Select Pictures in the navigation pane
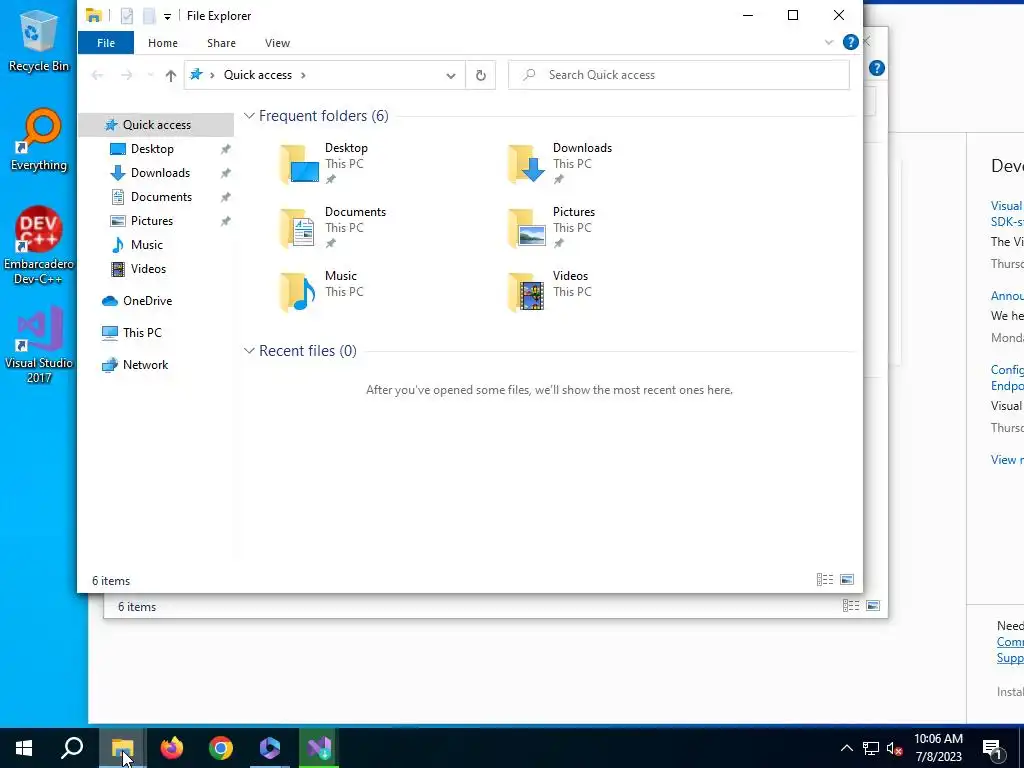This screenshot has width=1024, height=768. pyautogui.click(x=156, y=221)
